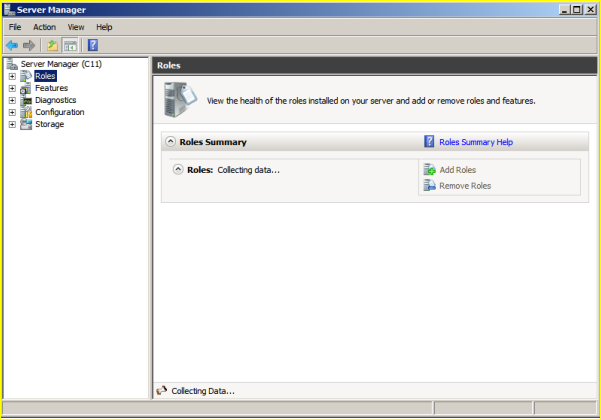Click the large server roles header icon

180,100
